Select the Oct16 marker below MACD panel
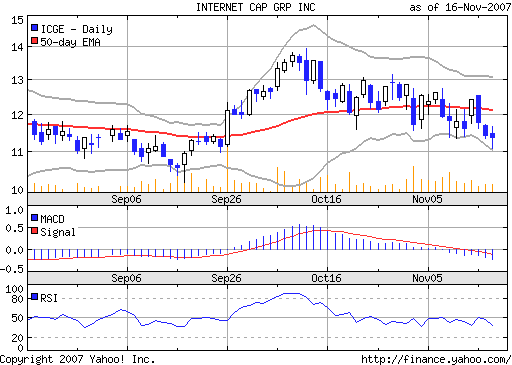The height and width of the screenshot is (365, 512). click(x=326, y=278)
